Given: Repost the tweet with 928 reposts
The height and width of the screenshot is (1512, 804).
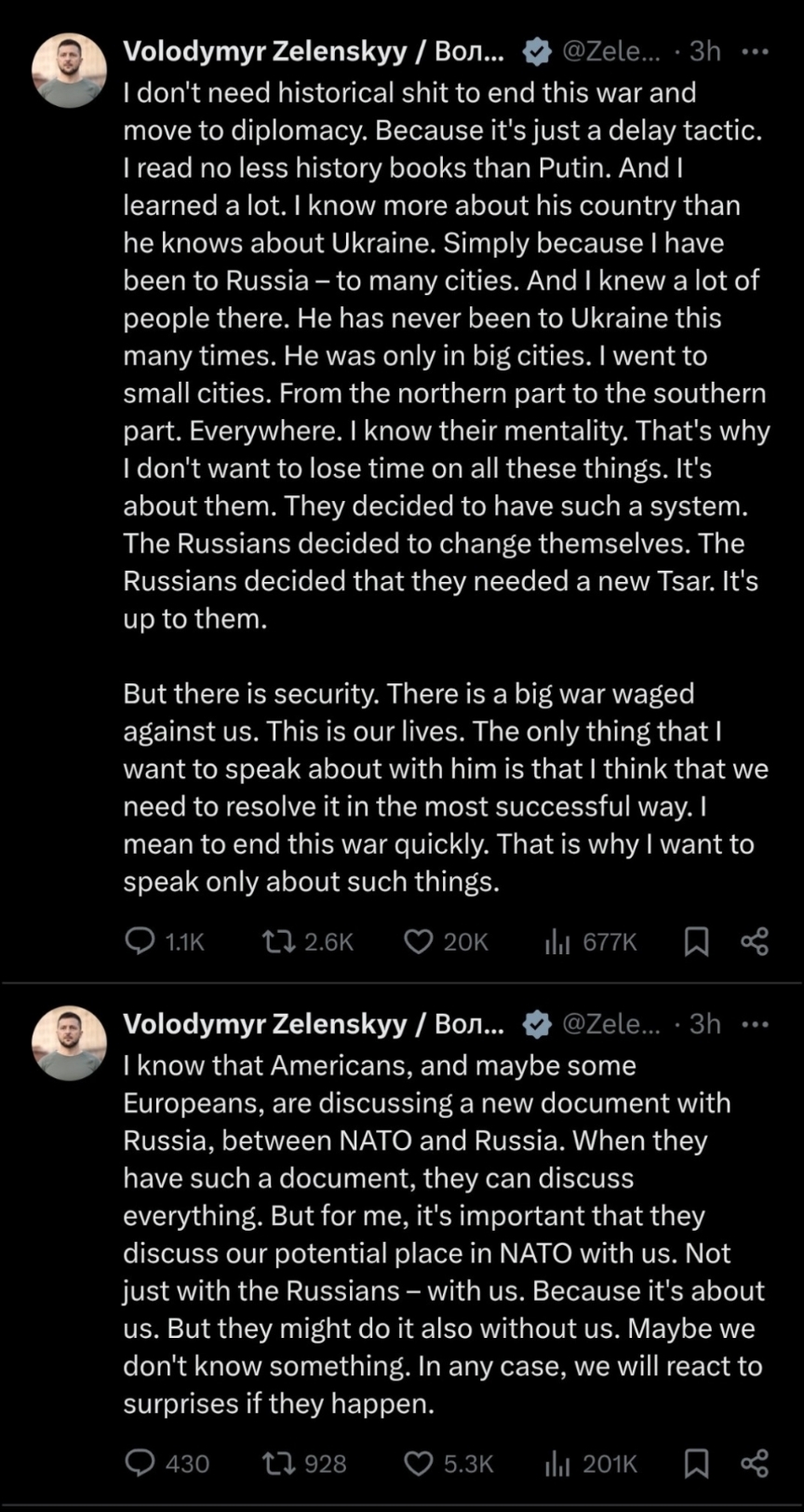Looking at the screenshot, I should (x=278, y=1463).
